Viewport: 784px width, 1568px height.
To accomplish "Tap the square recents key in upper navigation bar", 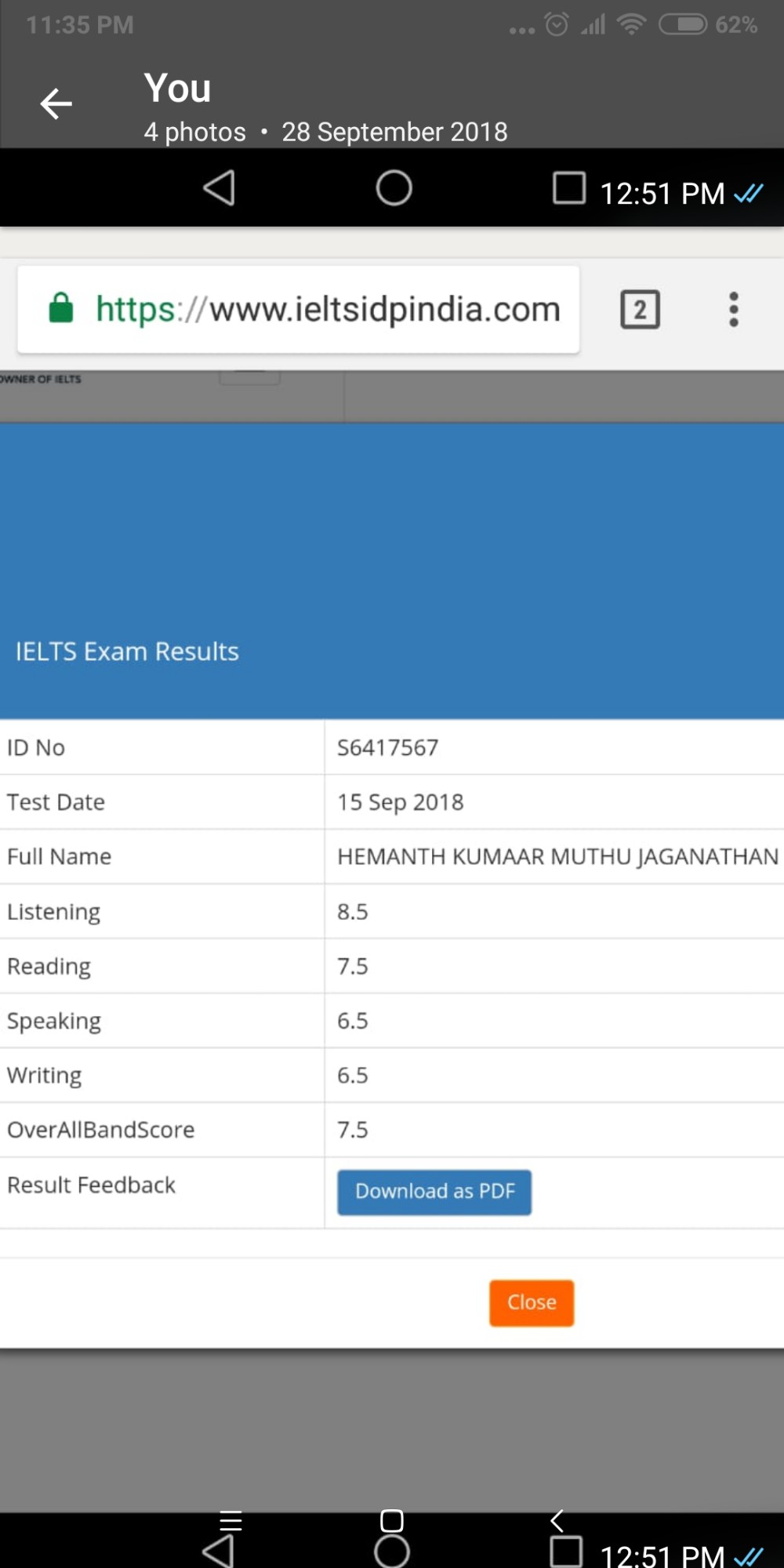I will pyautogui.click(x=569, y=188).
